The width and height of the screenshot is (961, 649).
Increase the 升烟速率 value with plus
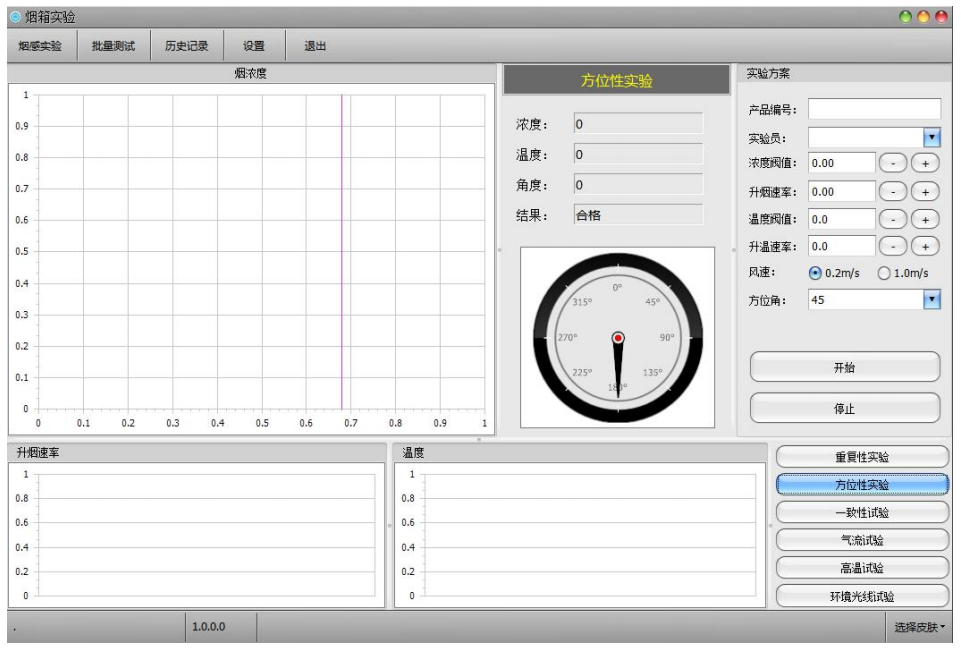(925, 191)
